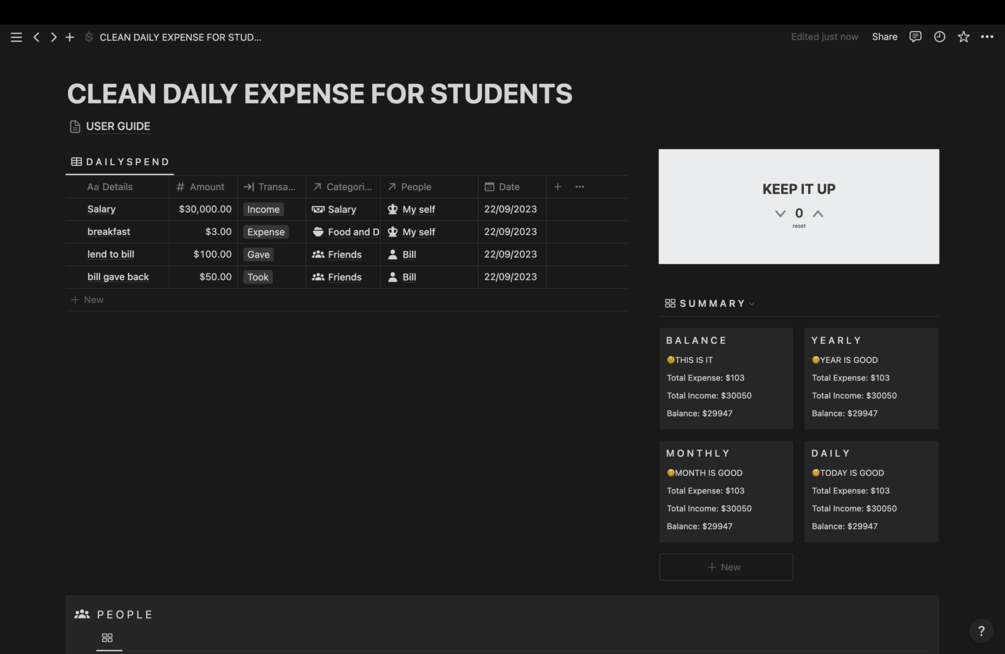Go back with the left arrow
This screenshot has height=654, width=1005.
(37, 37)
